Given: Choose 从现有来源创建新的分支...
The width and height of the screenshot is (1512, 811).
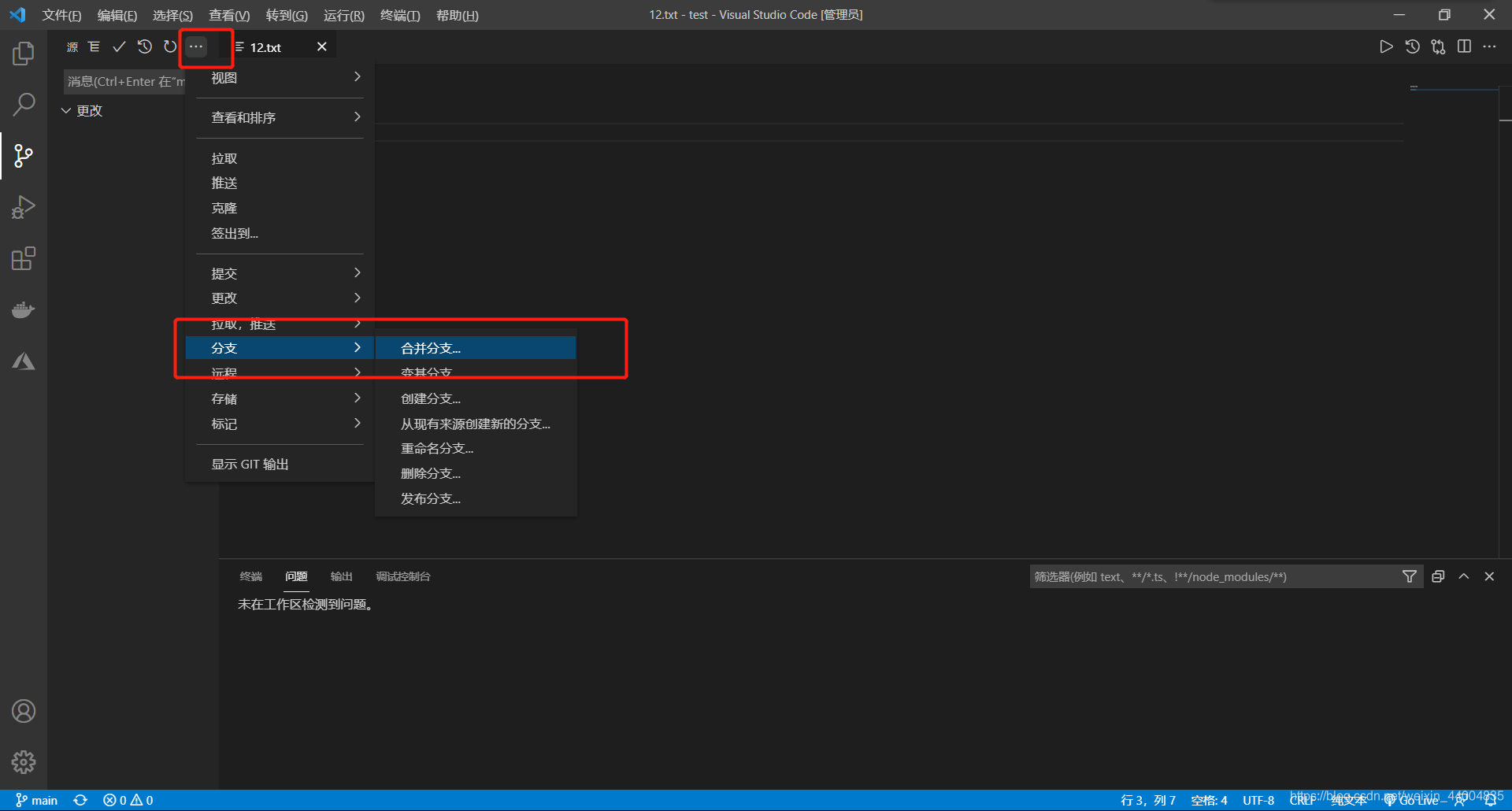Looking at the screenshot, I should click(x=476, y=424).
